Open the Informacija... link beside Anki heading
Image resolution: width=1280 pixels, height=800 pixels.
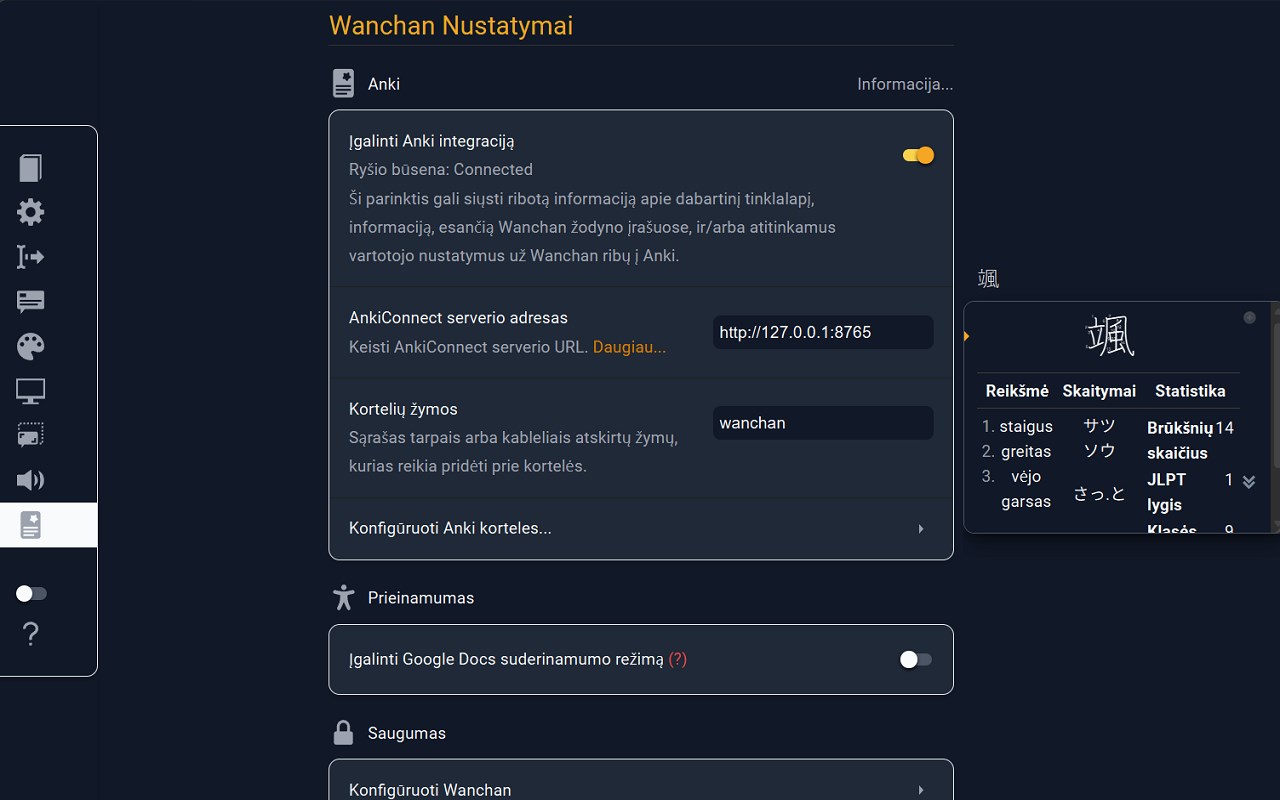905,84
